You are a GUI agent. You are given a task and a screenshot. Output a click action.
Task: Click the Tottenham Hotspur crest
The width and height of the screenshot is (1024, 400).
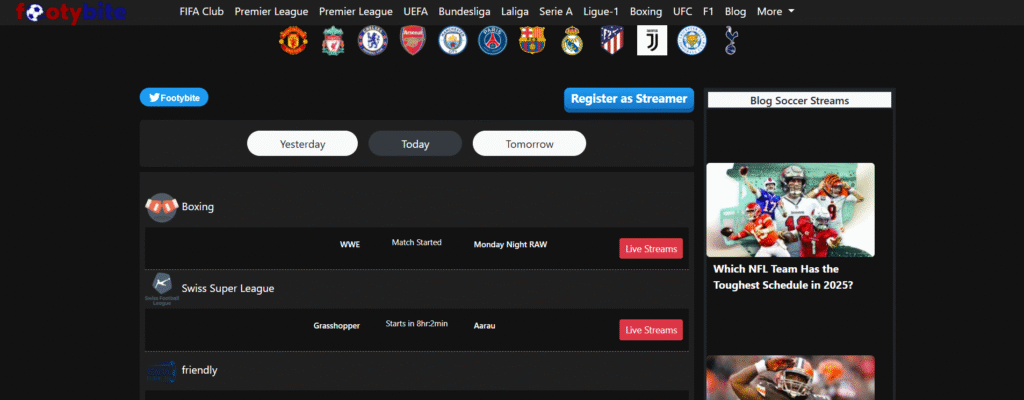(x=731, y=41)
